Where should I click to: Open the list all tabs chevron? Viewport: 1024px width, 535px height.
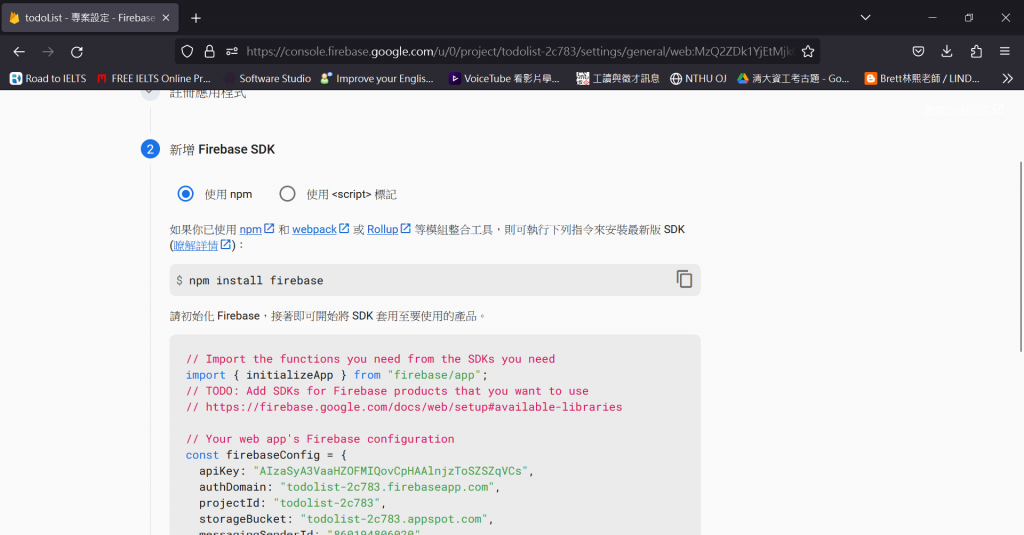tap(865, 18)
